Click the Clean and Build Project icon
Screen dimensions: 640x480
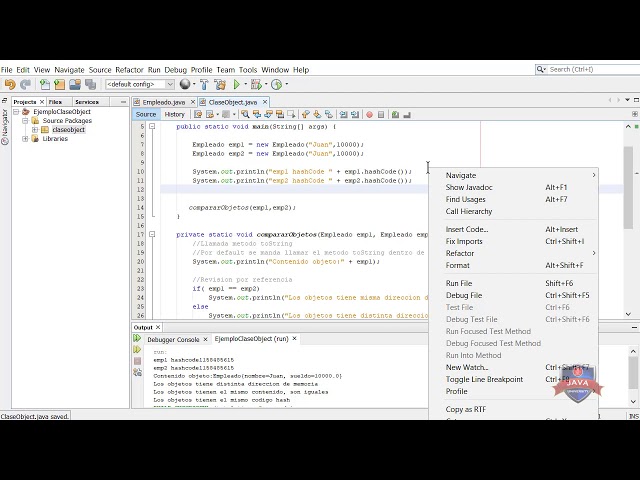(220, 84)
